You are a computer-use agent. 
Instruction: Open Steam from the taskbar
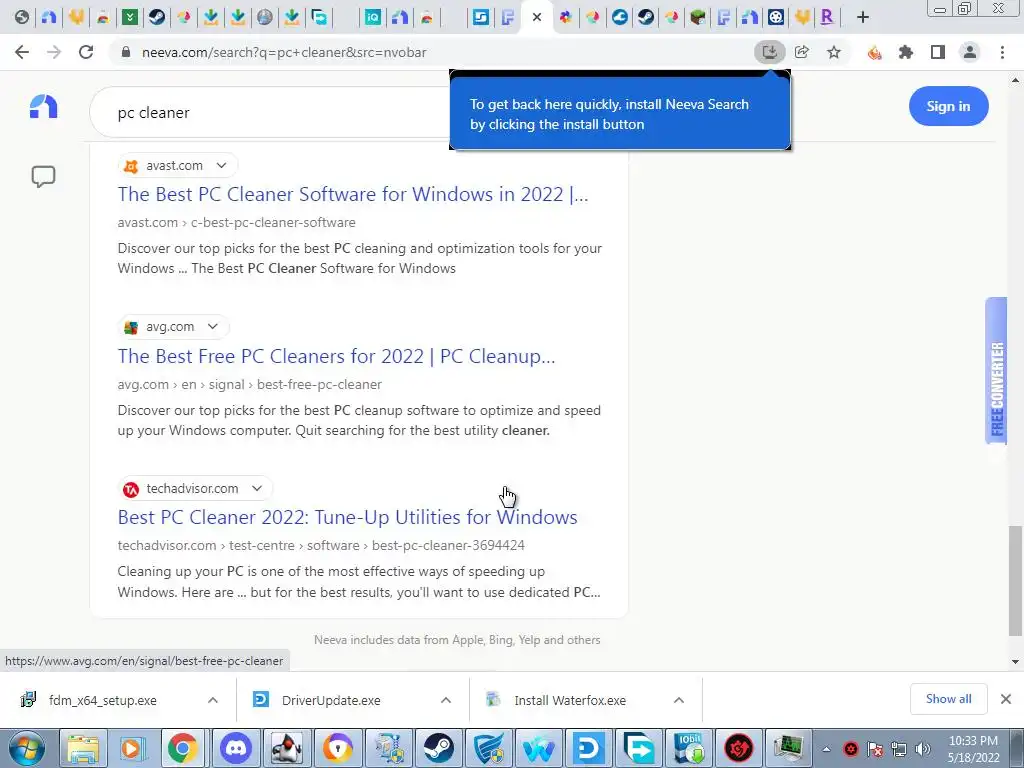(439, 748)
